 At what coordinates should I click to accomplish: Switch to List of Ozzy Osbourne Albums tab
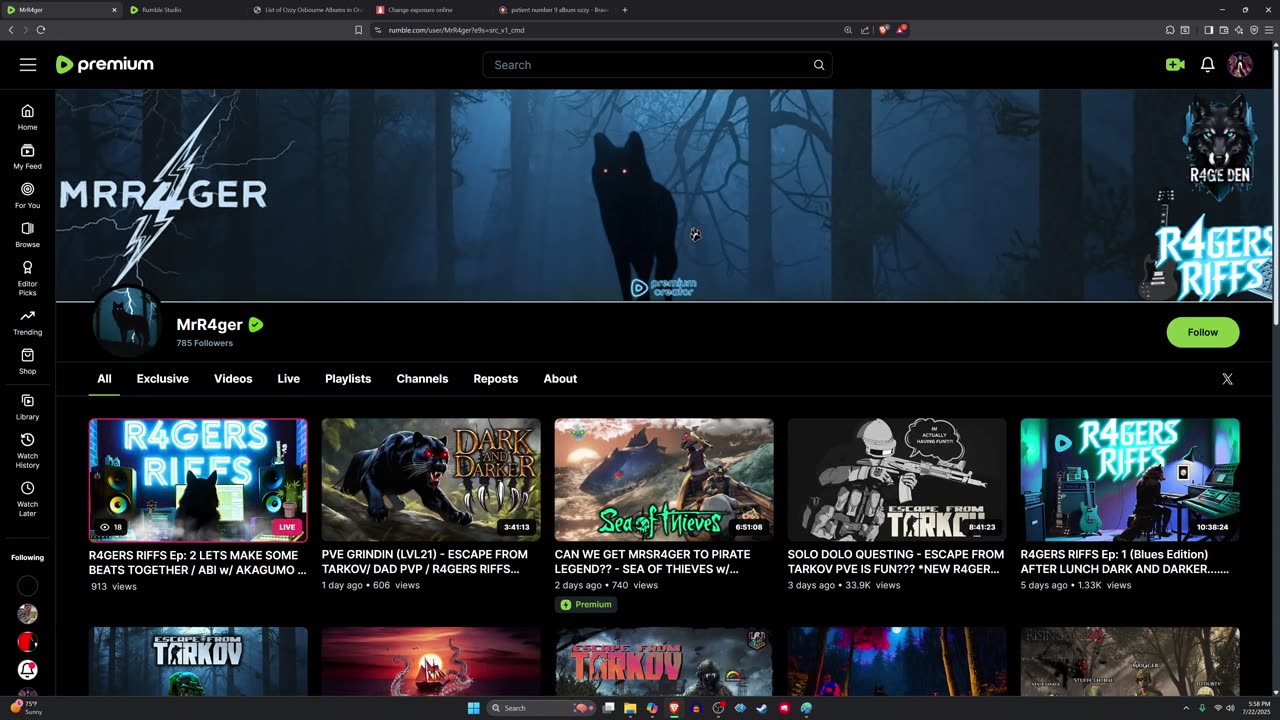(306, 10)
